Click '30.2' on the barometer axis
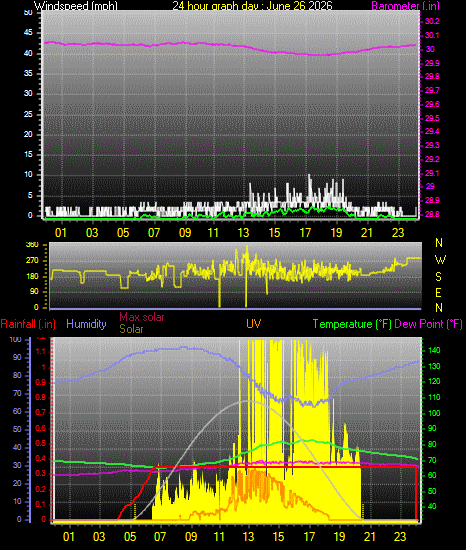Viewport: 466px width, 550px height. (x=432, y=21)
